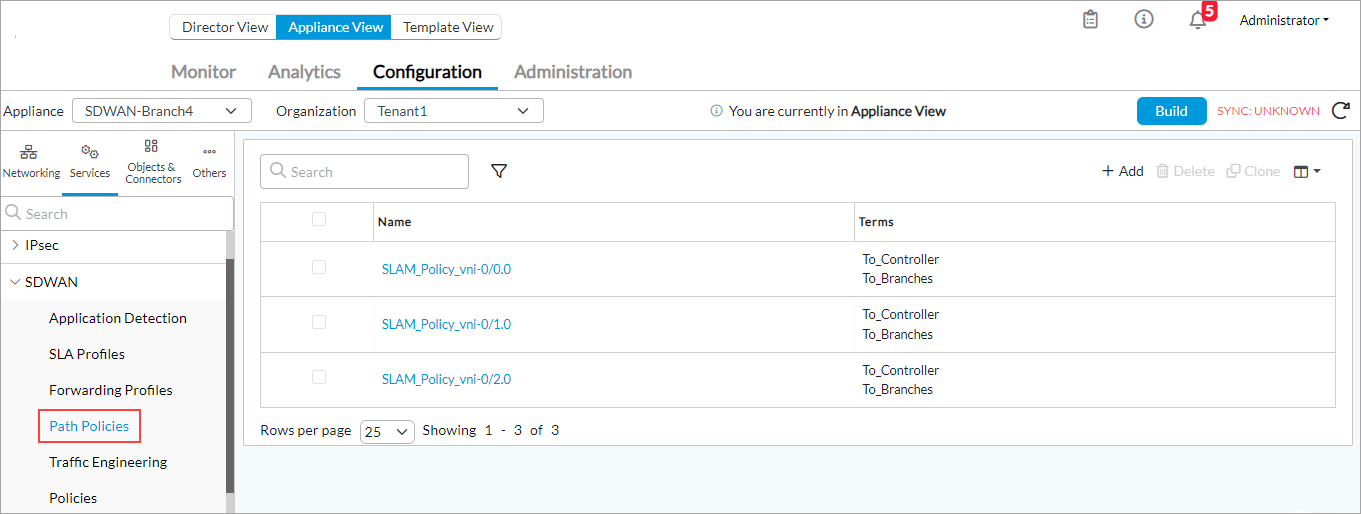Open the column selector icon

click(x=1307, y=171)
